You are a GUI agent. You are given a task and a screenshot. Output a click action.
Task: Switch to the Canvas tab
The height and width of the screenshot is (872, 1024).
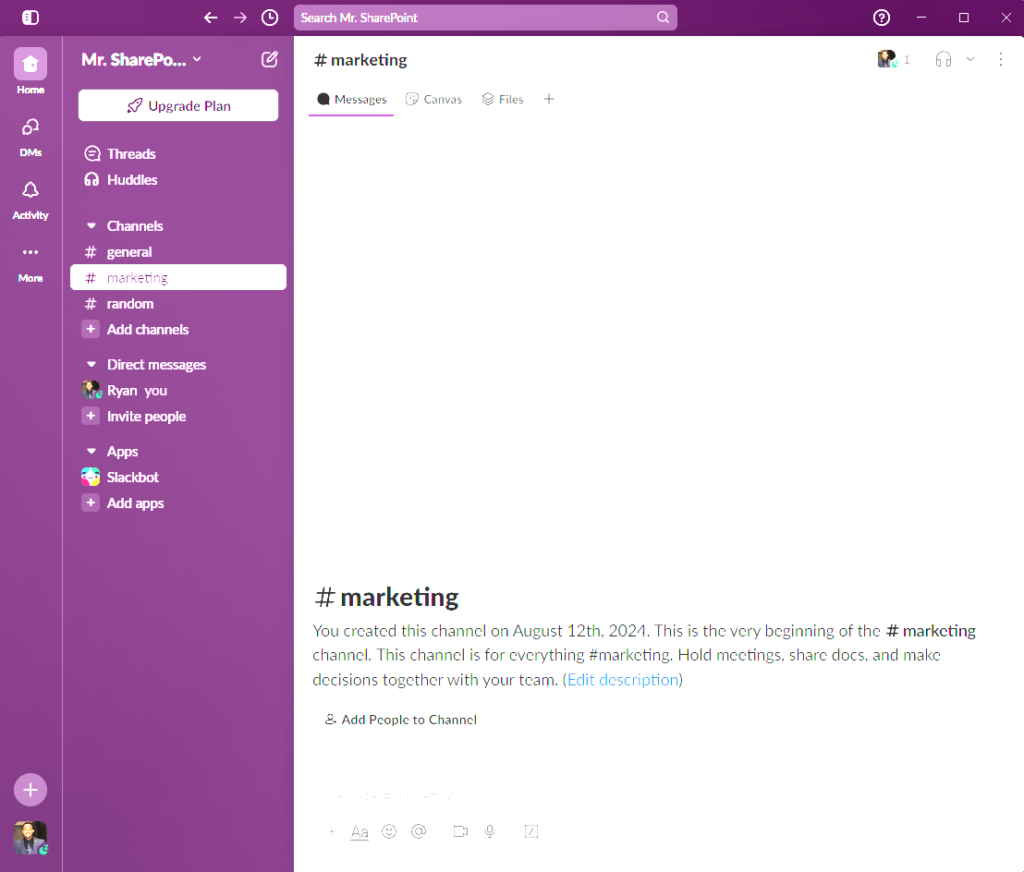click(x=434, y=99)
